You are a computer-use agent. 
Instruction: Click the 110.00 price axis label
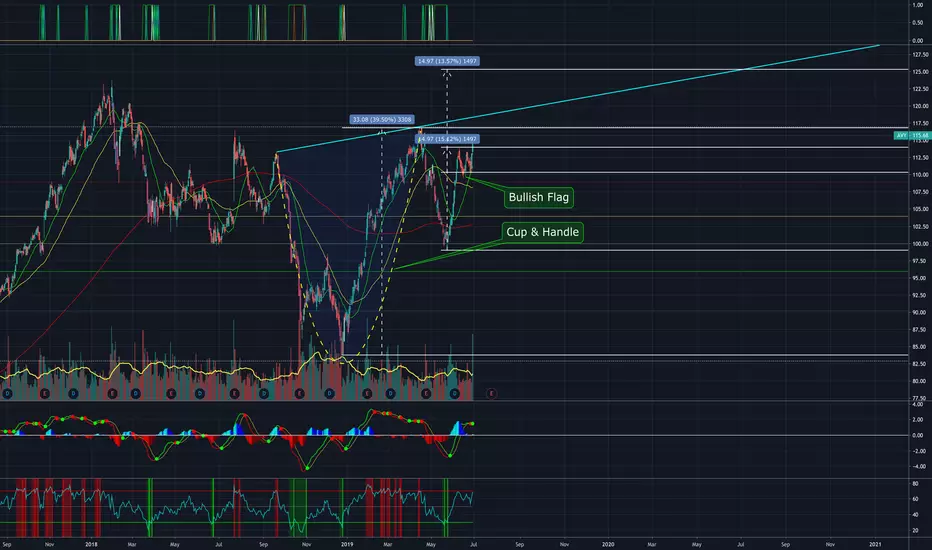click(x=920, y=175)
